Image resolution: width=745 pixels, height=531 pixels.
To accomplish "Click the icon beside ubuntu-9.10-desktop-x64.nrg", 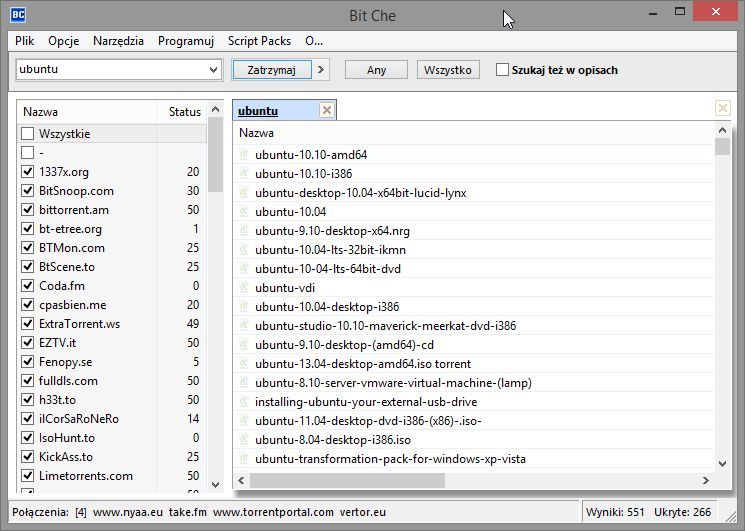I will point(244,231).
